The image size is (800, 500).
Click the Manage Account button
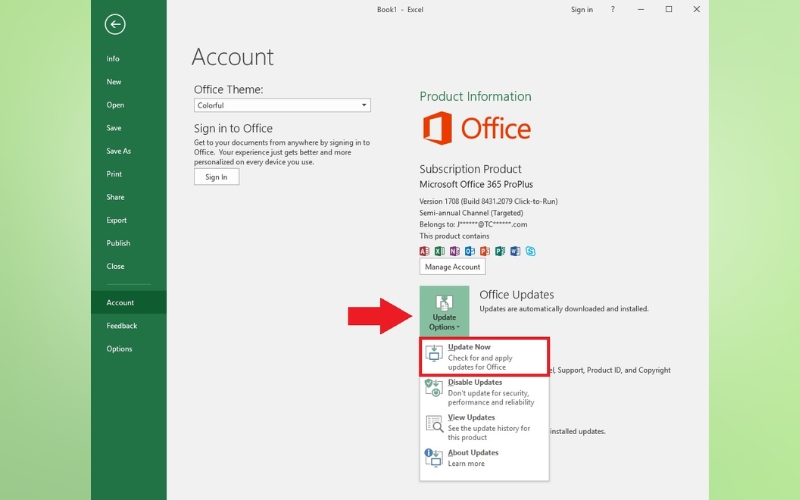(452, 267)
